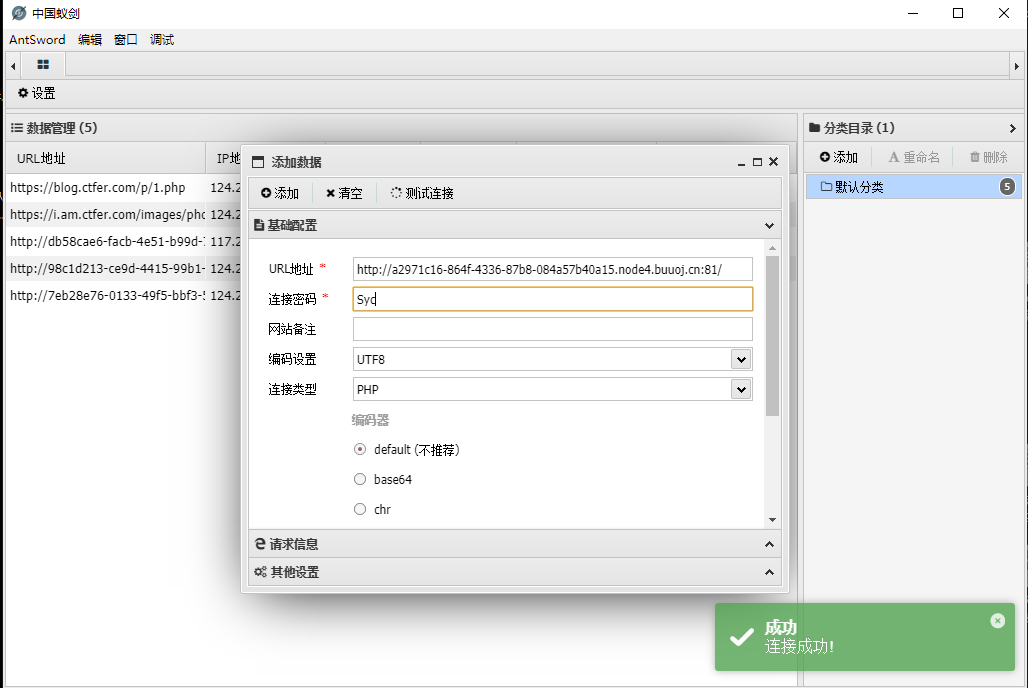Expand the 请求信息 section
1028x688 pixels.
[769, 544]
